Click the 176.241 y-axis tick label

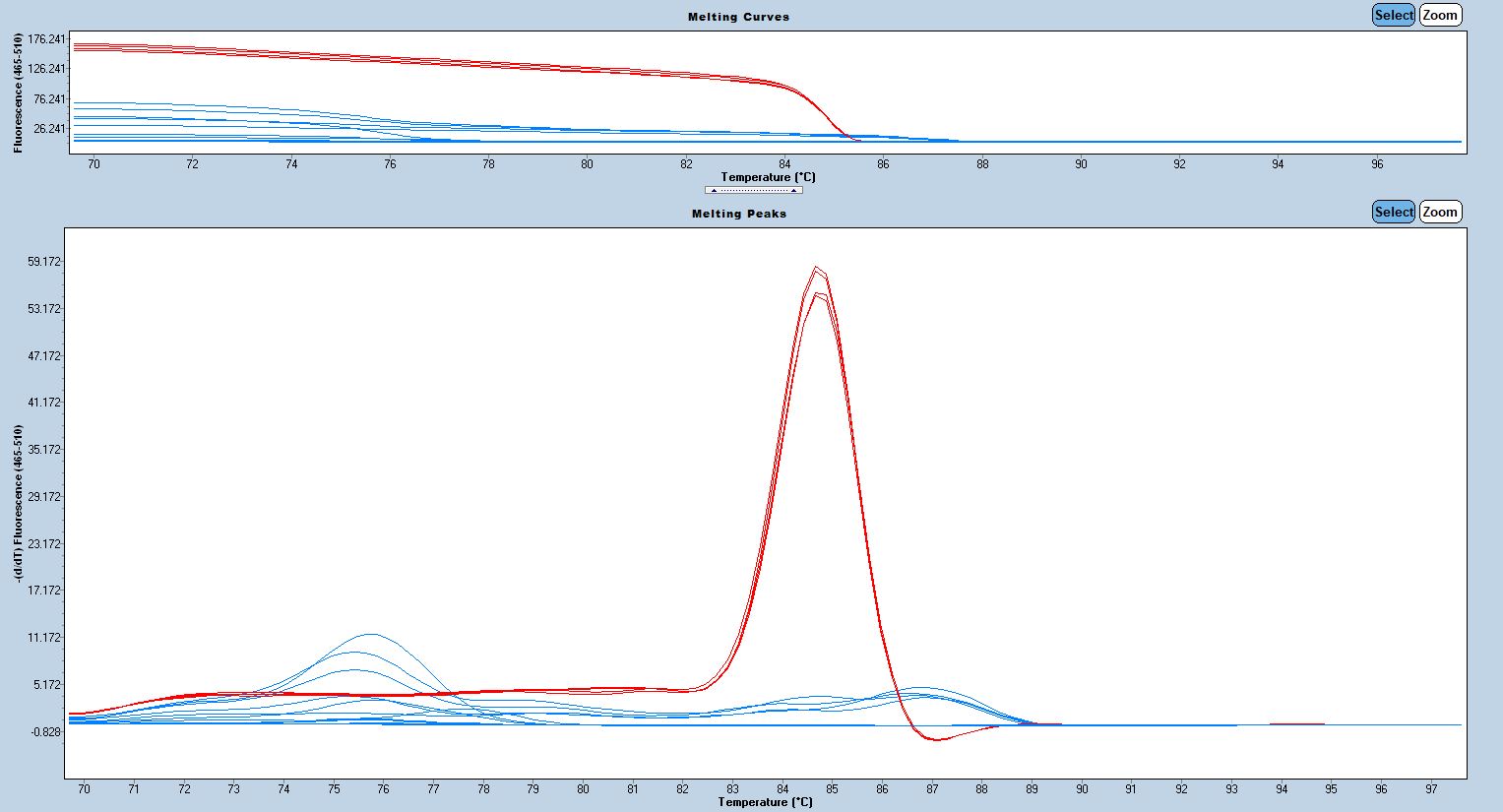[47, 39]
